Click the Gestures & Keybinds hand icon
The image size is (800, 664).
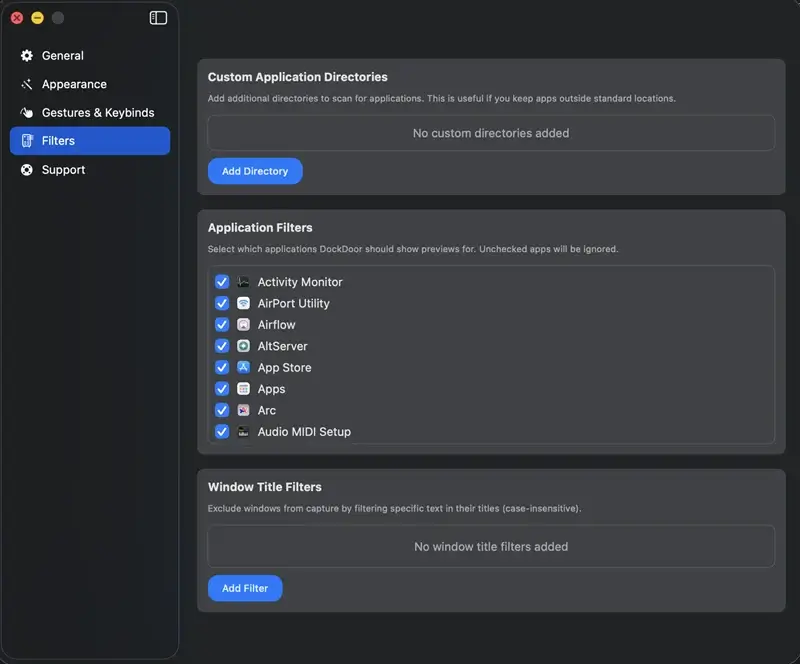click(x=27, y=113)
